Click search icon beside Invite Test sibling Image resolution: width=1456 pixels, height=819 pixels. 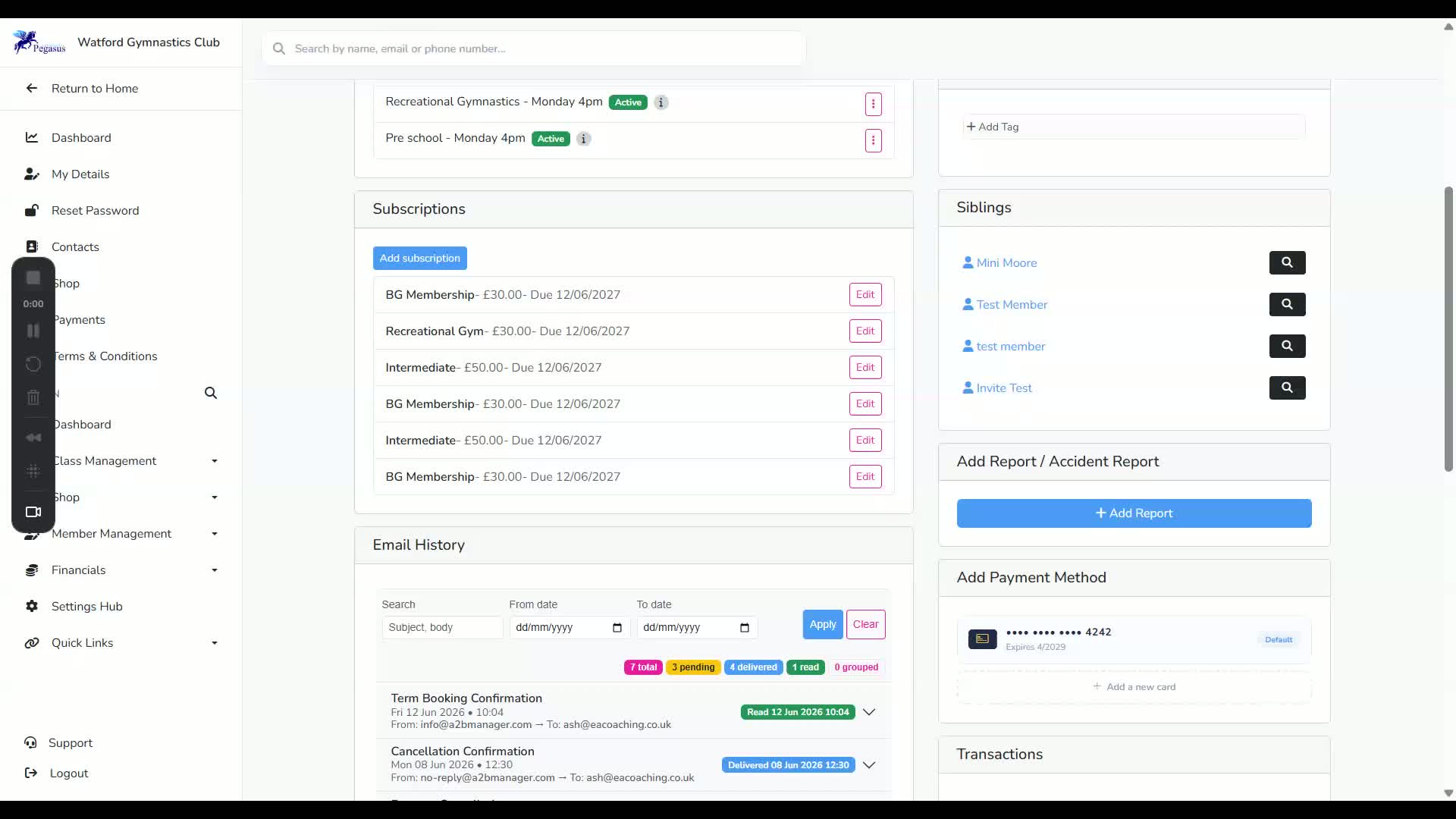click(x=1287, y=388)
